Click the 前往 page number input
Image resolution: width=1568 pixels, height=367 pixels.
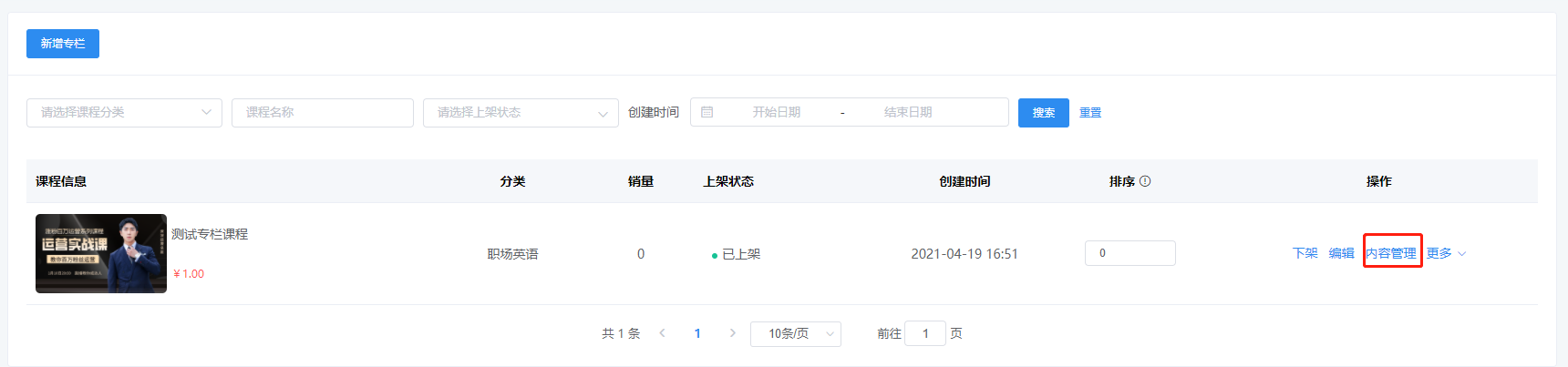click(925, 334)
